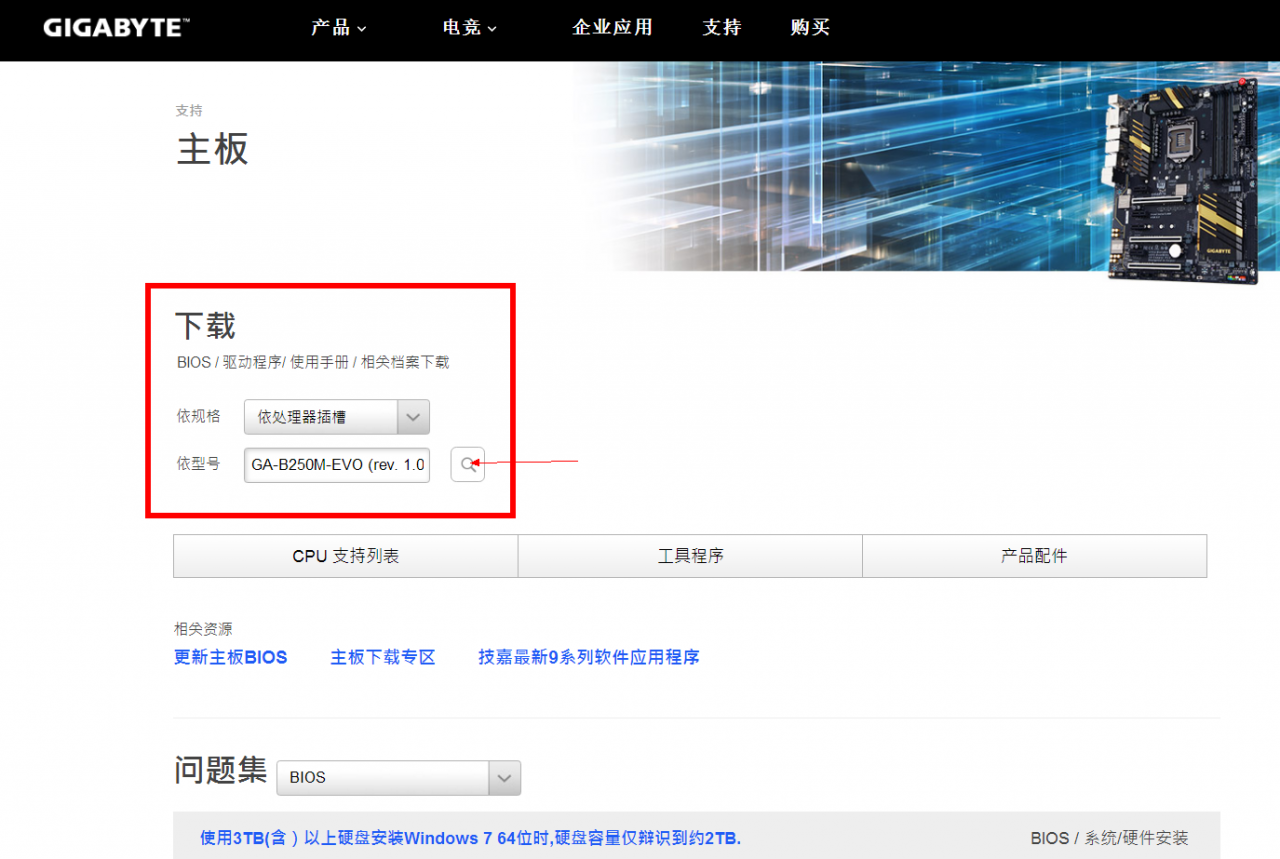Select 购买 in the top navigation
This screenshot has width=1280, height=859.
click(x=810, y=28)
